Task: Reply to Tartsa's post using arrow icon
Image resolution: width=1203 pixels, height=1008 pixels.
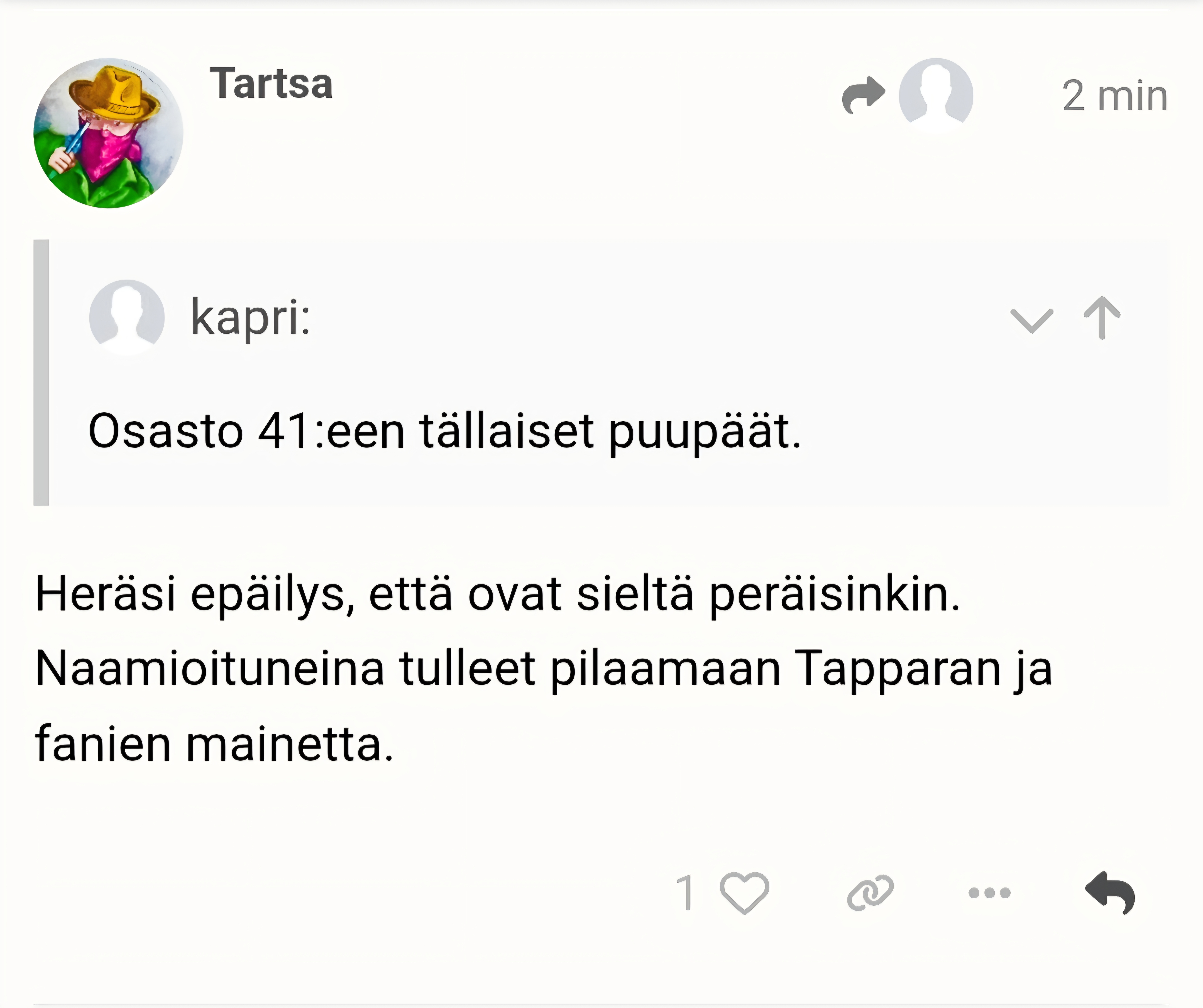Action: [x=1110, y=892]
